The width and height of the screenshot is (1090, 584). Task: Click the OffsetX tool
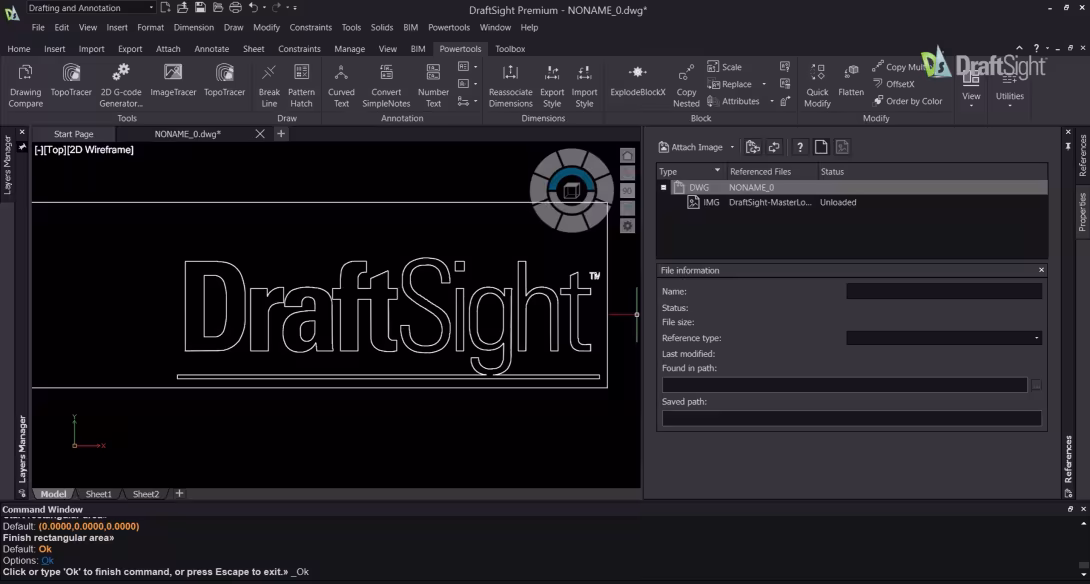click(893, 83)
